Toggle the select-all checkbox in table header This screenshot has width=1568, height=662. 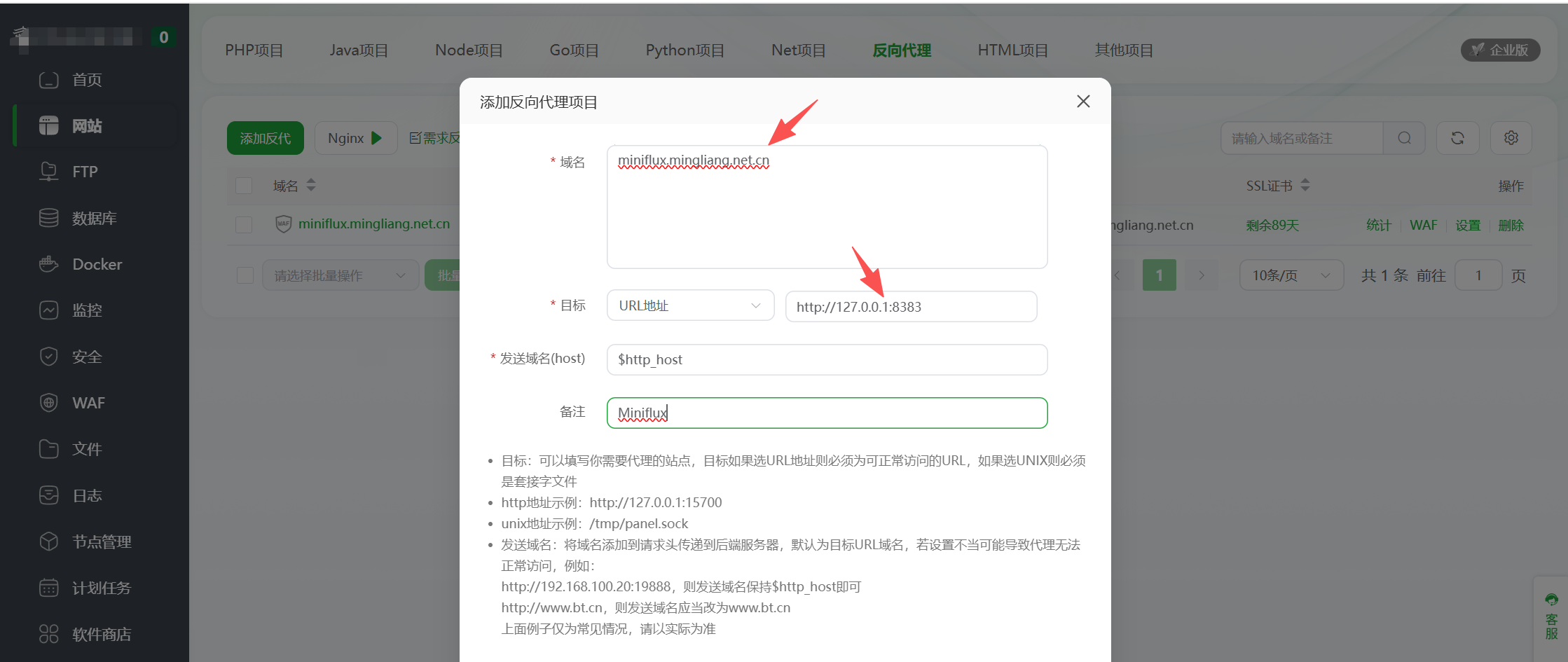point(244,186)
